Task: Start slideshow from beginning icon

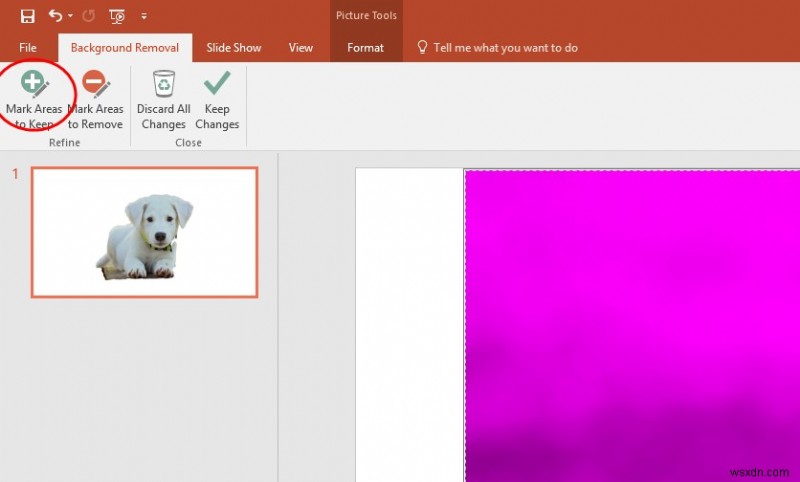Action: point(117,16)
